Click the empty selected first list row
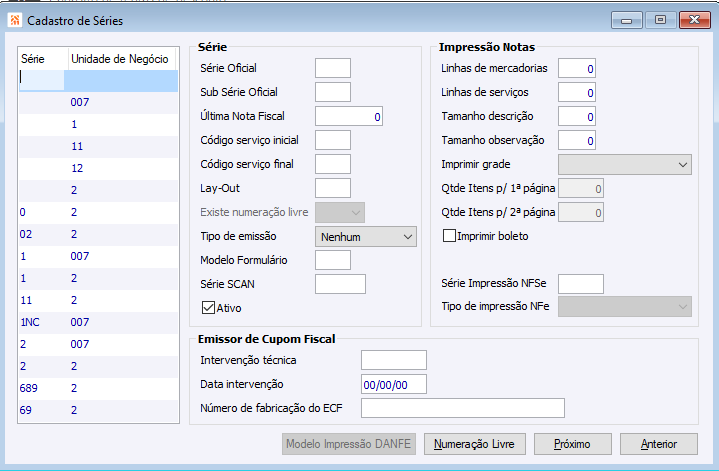The width and height of the screenshot is (719, 471). point(98,80)
